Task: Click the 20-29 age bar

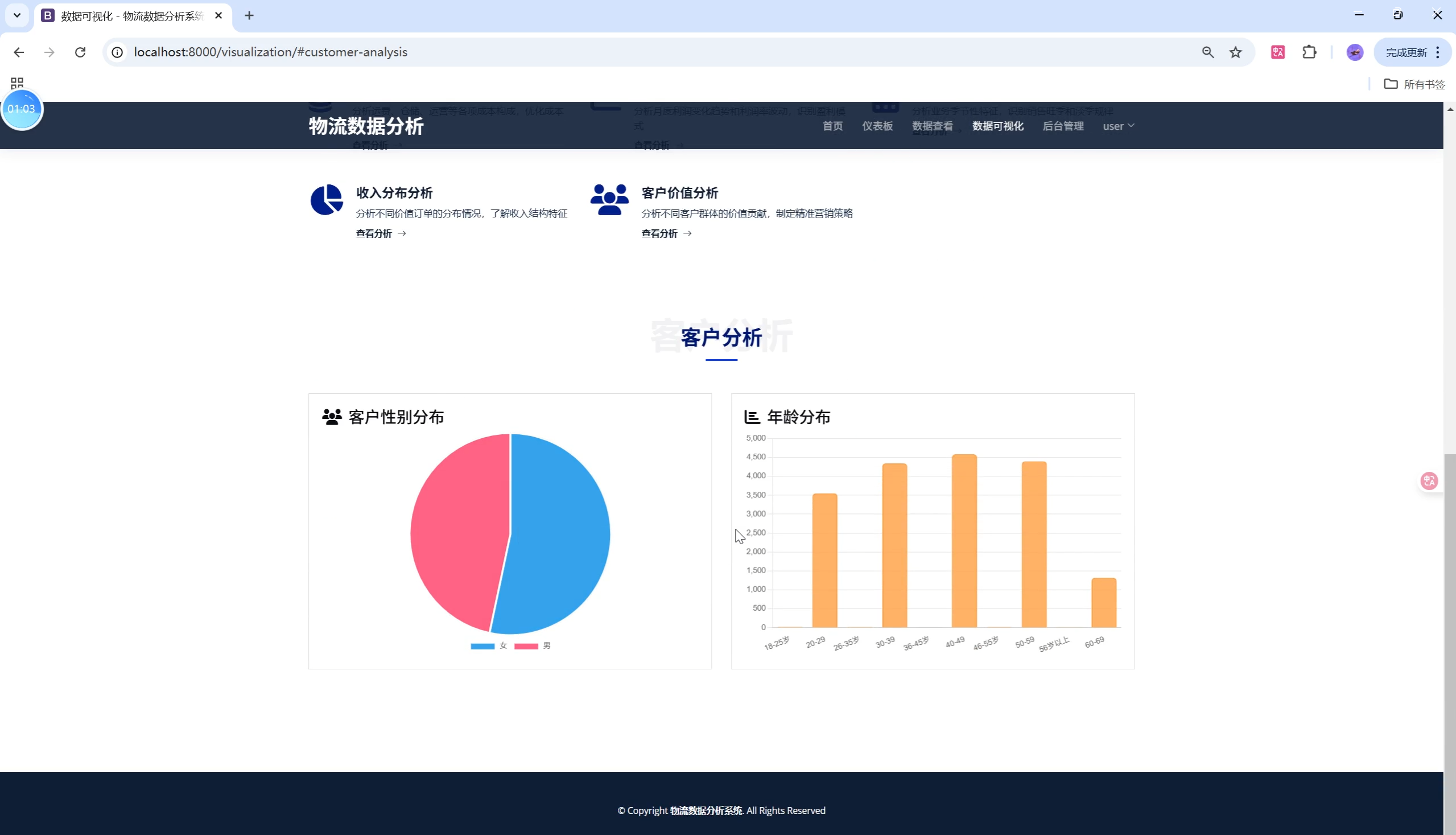Action: click(825, 560)
